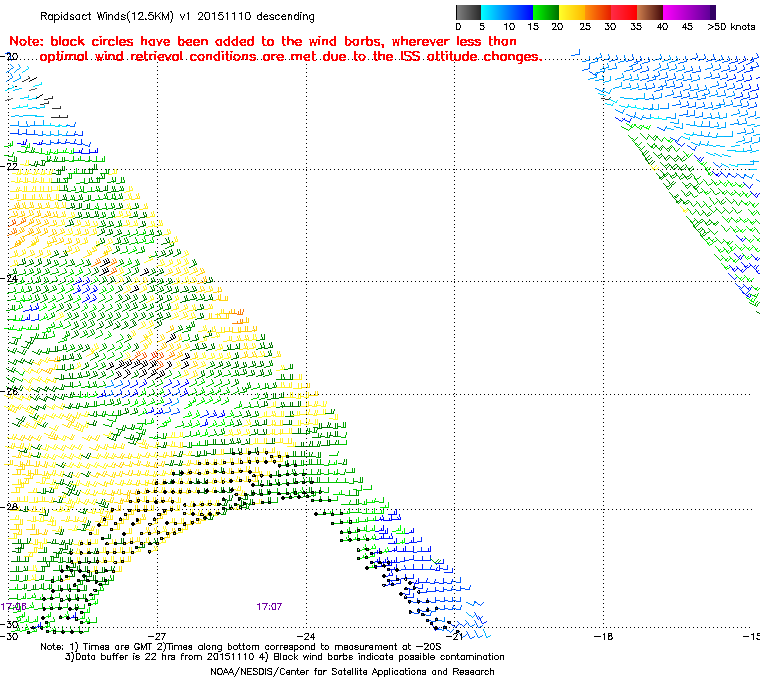Click the "25" label in the speed legend

(585, 27)
